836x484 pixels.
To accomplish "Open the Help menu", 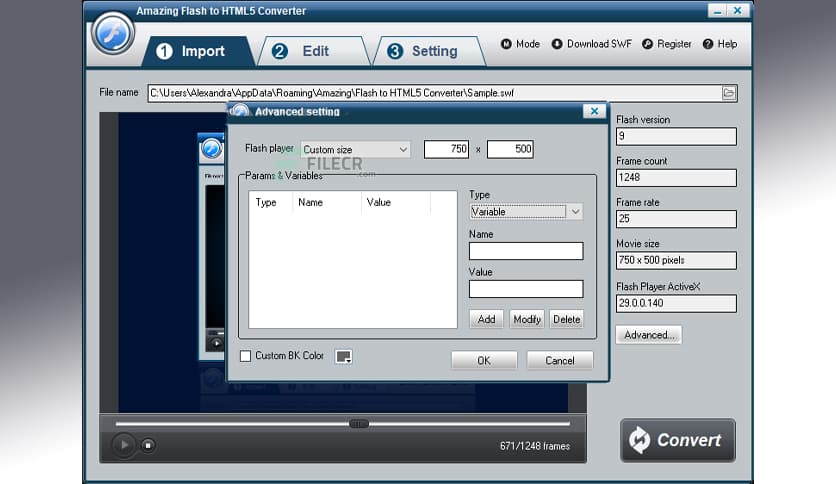I will click(720, 44).
